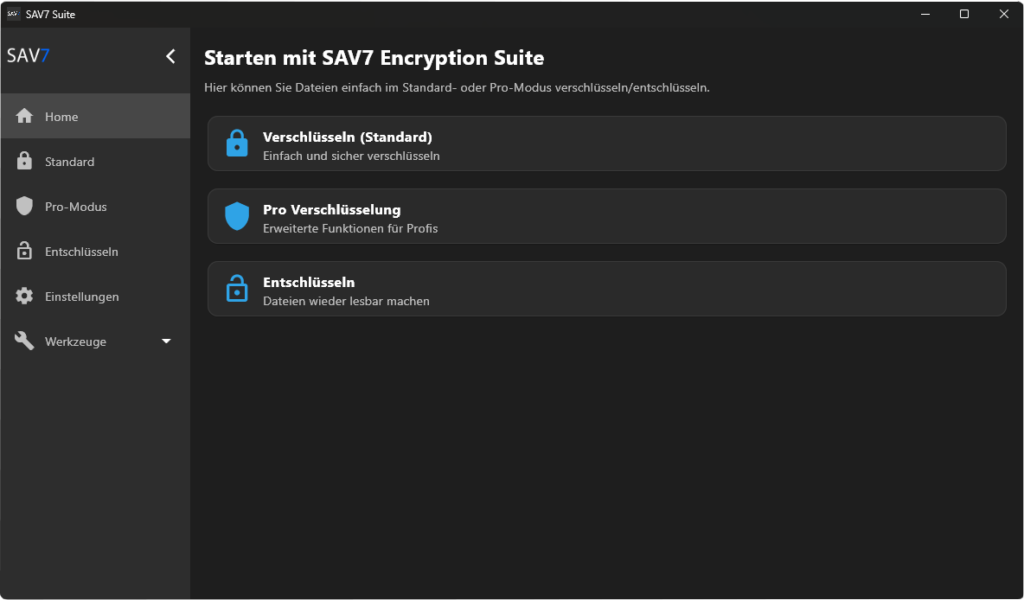This screenshot has width=1024, height=600.
Task: Click the SAV7 icon in the title bar
Action: tap(14, 13)
